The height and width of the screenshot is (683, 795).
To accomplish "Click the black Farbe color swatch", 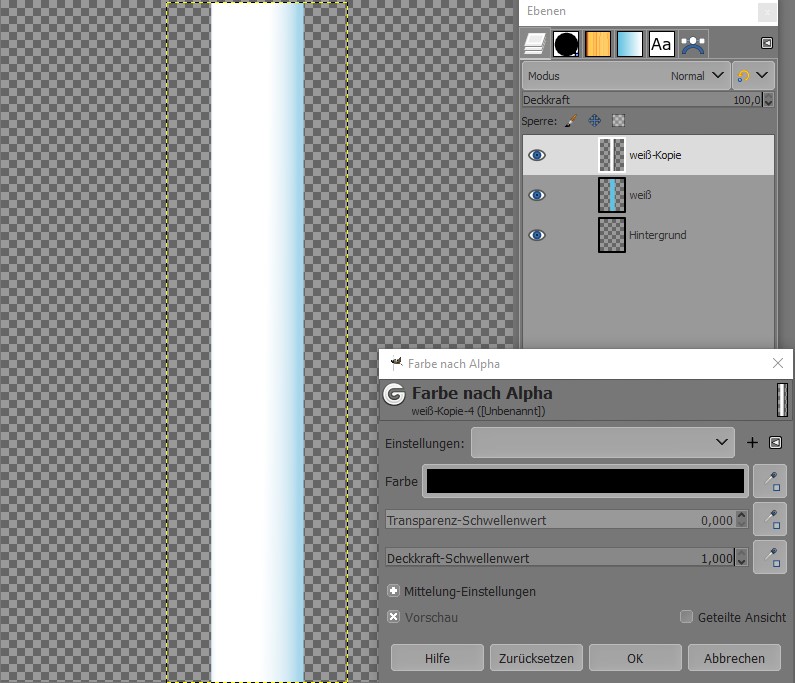I will pos(585,481).
